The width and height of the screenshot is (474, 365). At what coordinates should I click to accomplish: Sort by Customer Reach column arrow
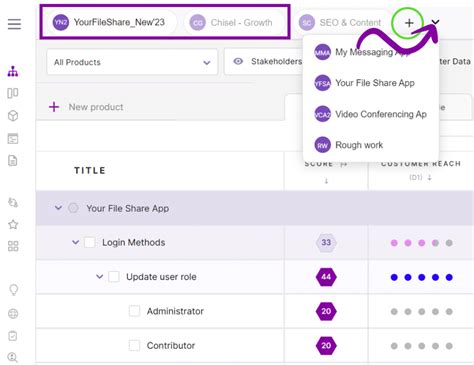[430, 177]
